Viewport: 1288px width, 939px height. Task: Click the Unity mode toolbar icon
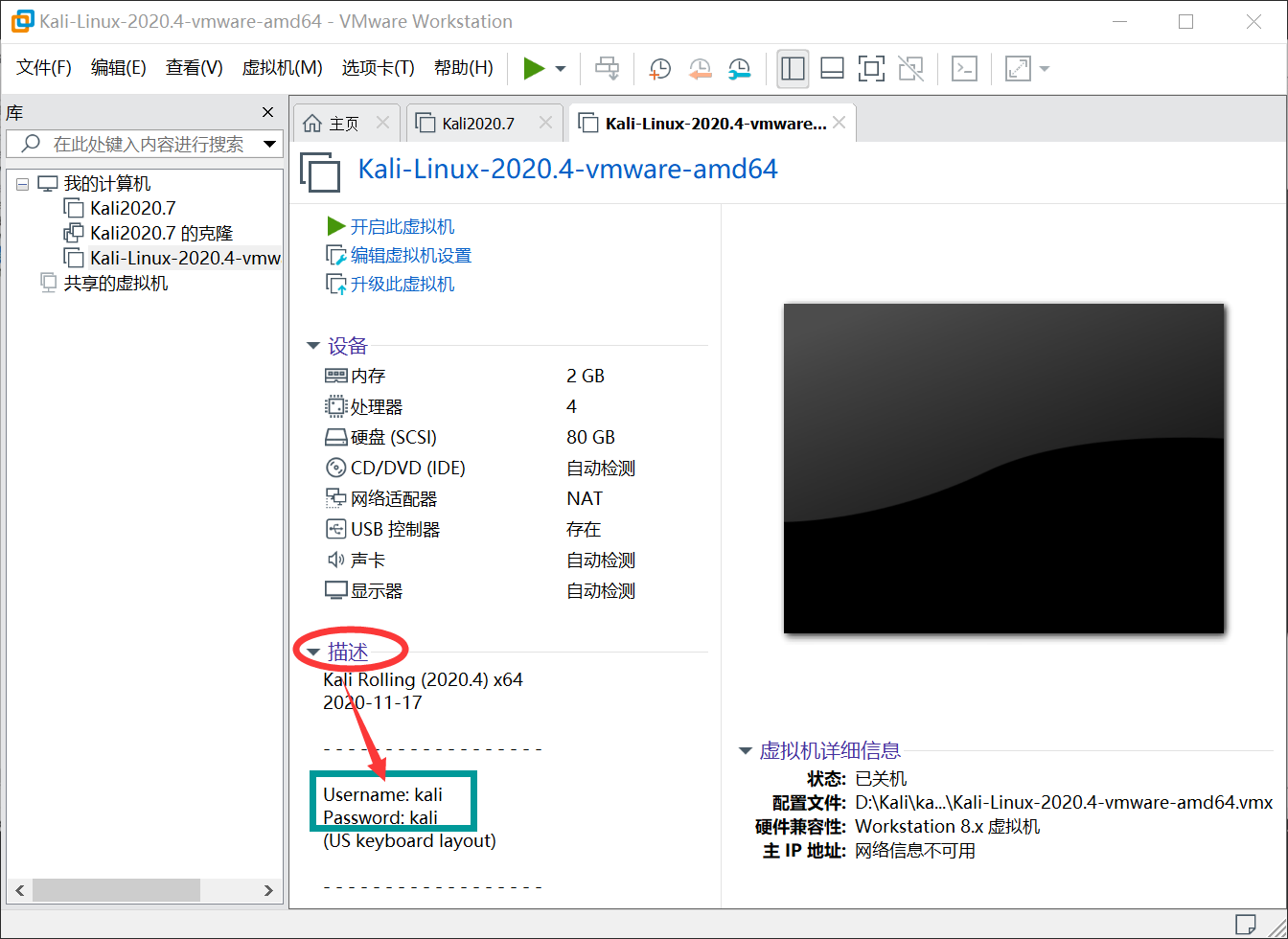[910, 68]
